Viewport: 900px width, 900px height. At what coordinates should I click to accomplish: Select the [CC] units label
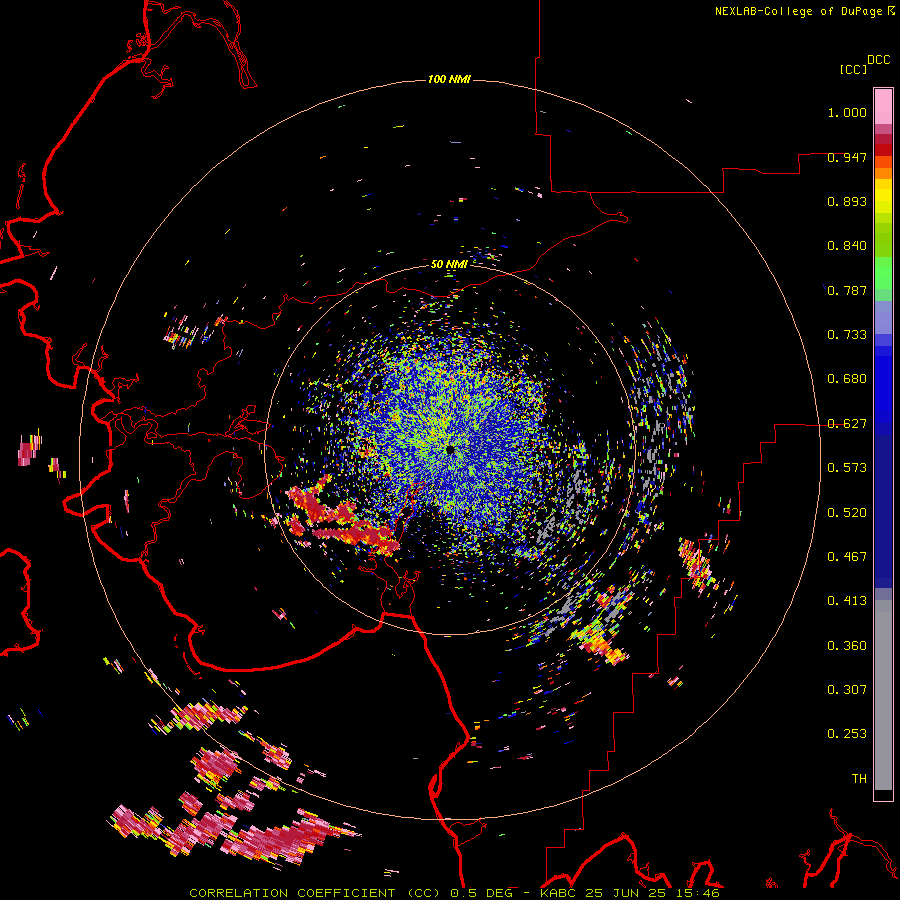tap(853, 69)
